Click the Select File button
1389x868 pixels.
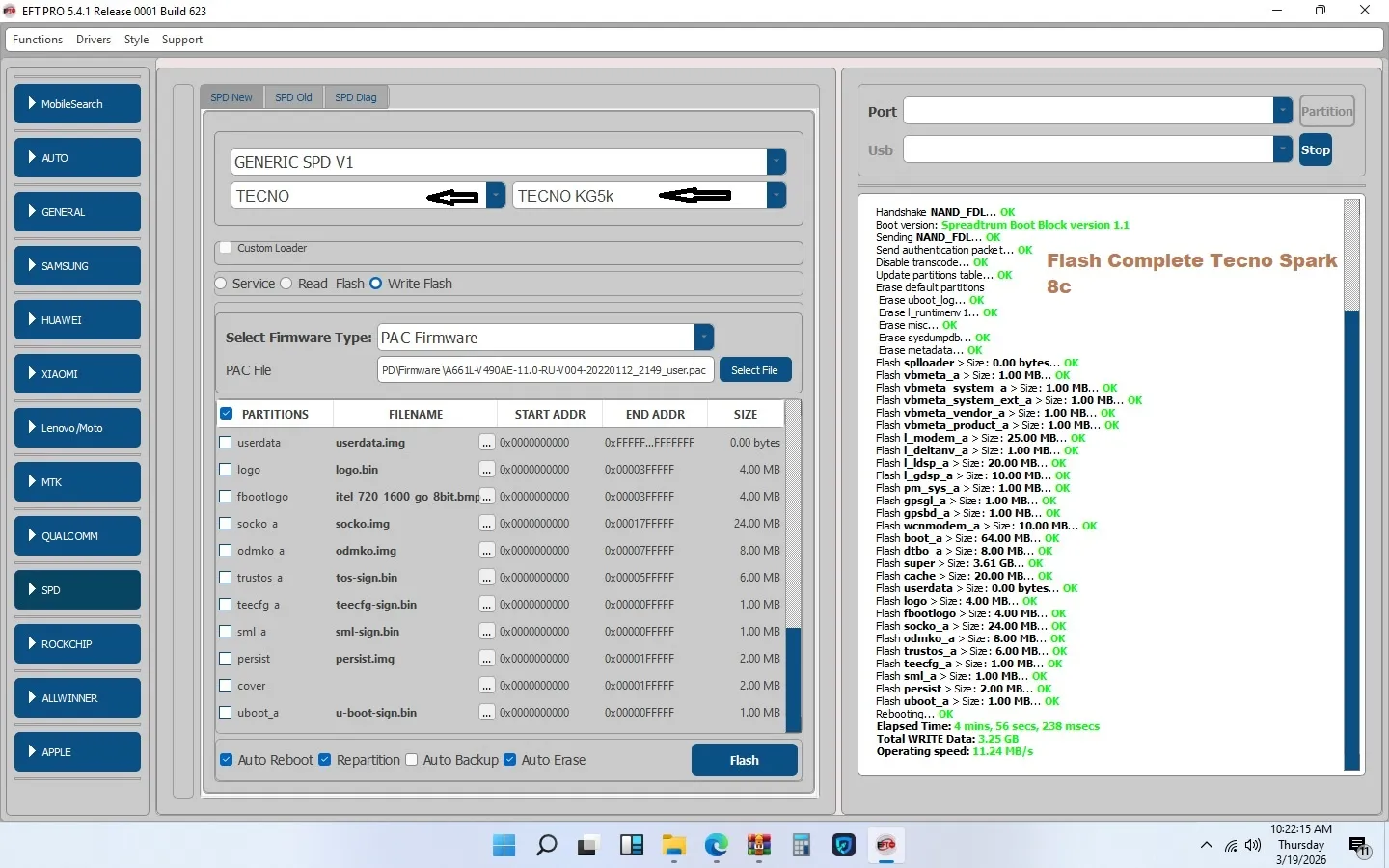pos(754,370)
